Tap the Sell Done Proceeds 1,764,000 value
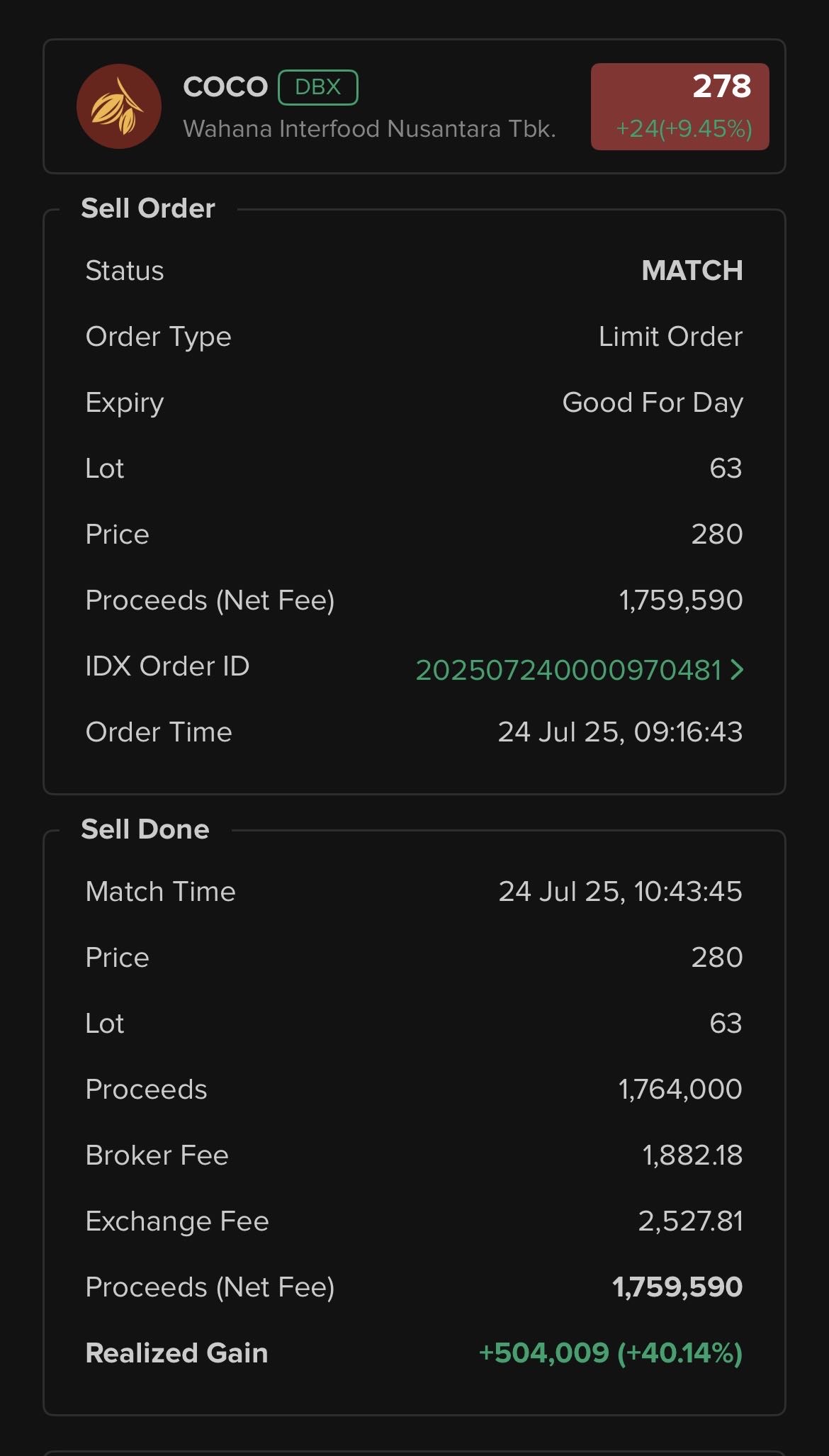The width and height of the screenshot is (829, 1456). pyautogui.click(x=680, y=1090)
